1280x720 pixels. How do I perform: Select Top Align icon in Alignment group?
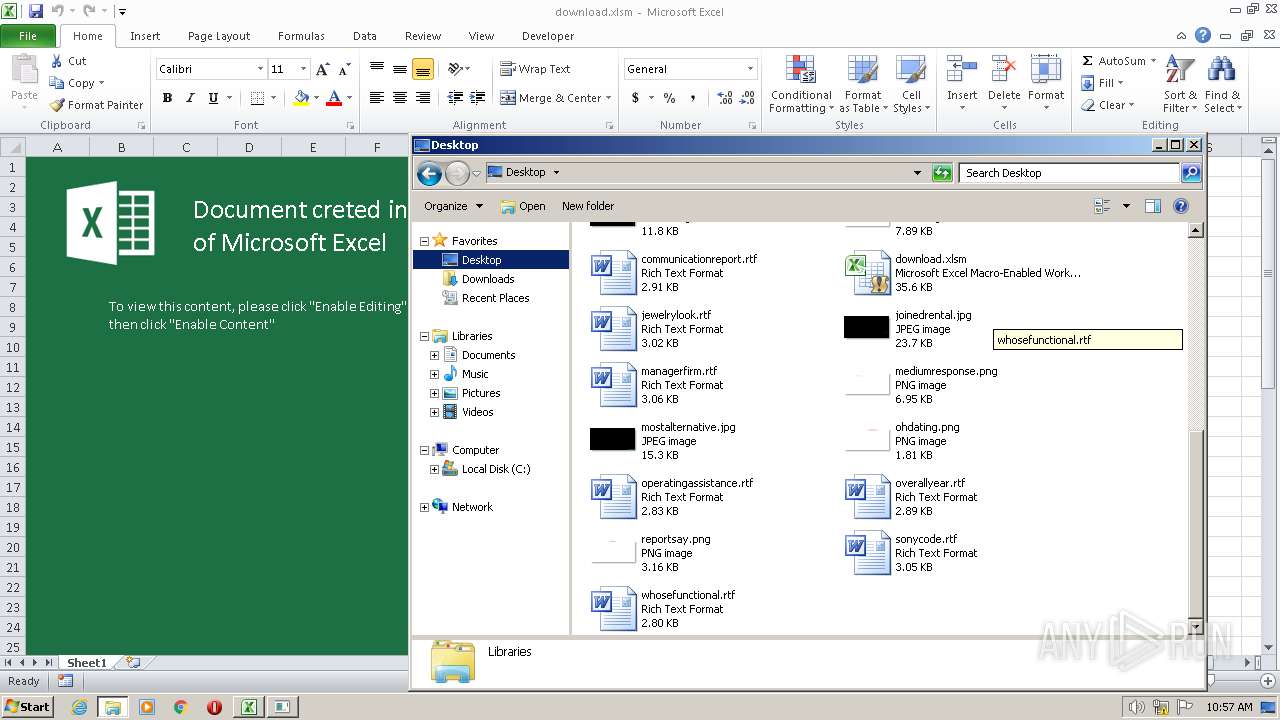pos(377,69)
